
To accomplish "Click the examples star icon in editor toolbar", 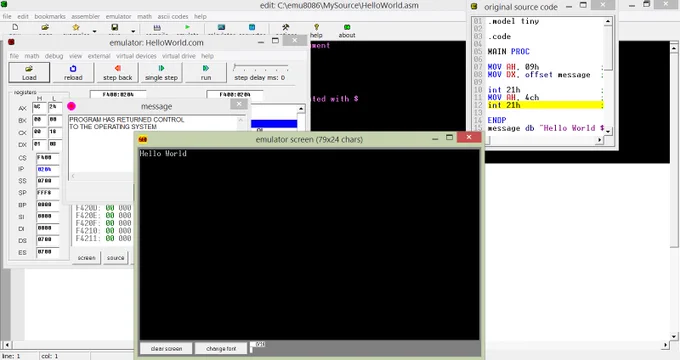I will tap(76, 27).
